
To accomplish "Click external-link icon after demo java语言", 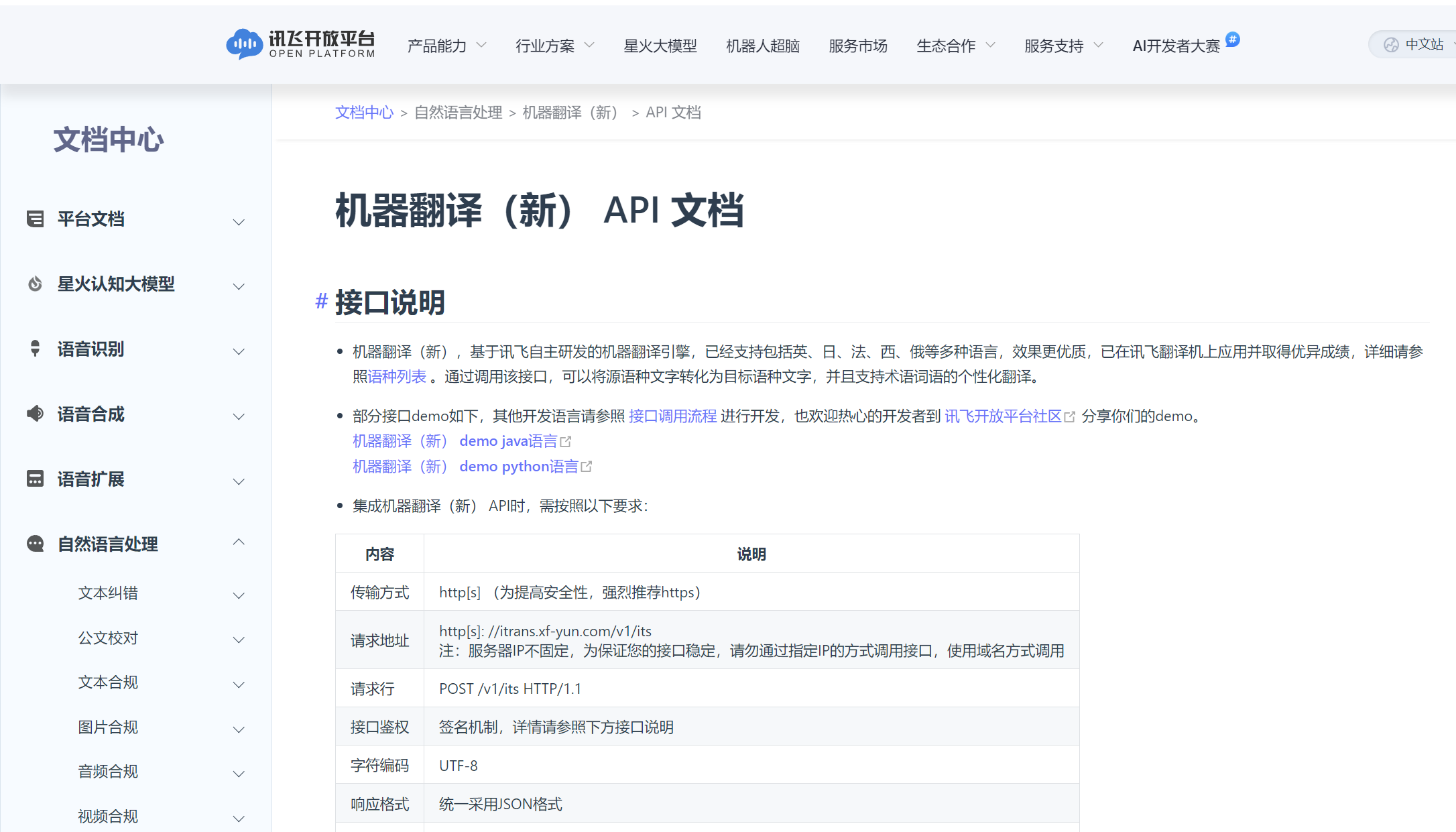I will (566, 441).
